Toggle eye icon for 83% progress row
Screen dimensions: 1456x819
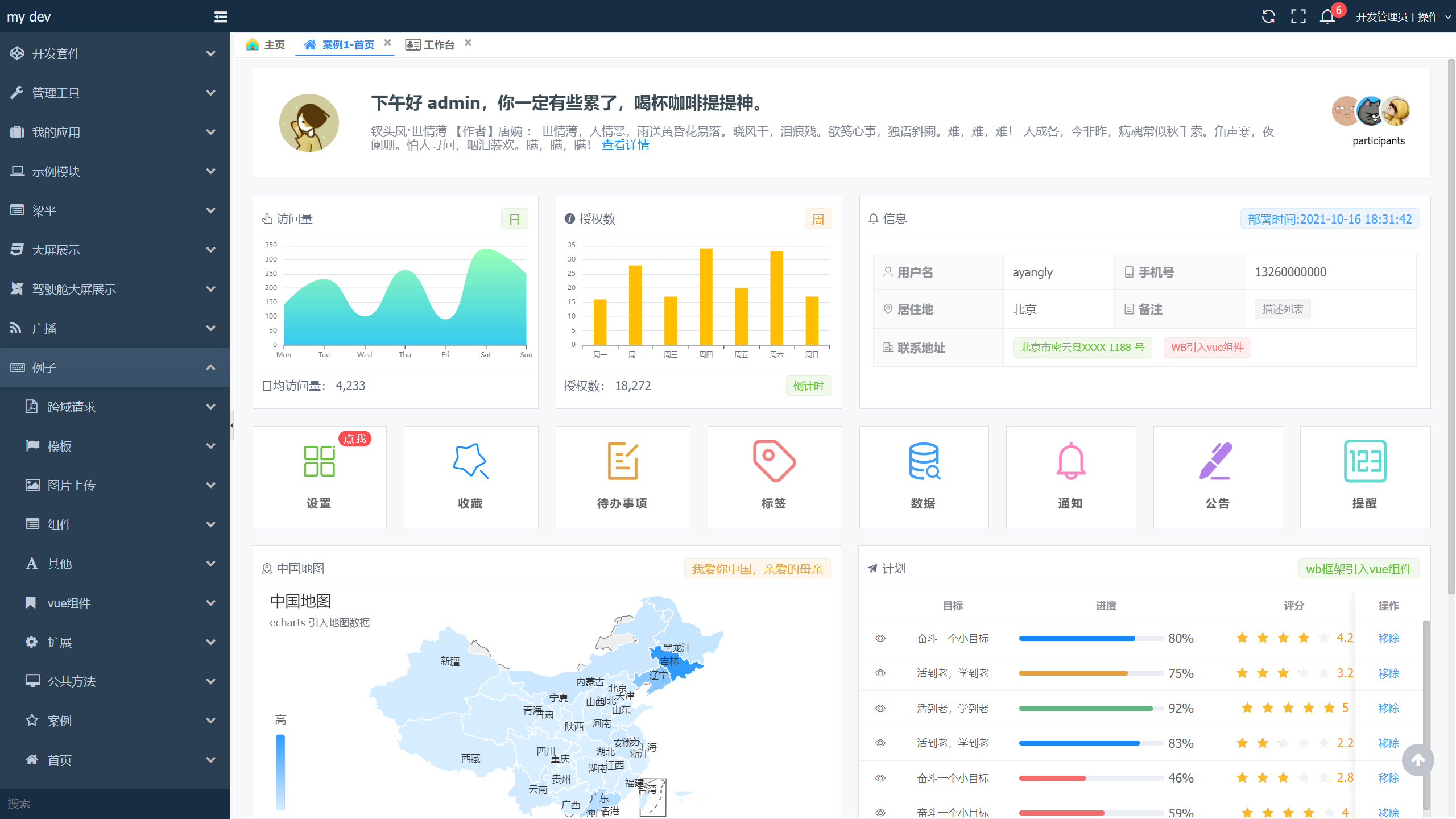coord(880,743)
